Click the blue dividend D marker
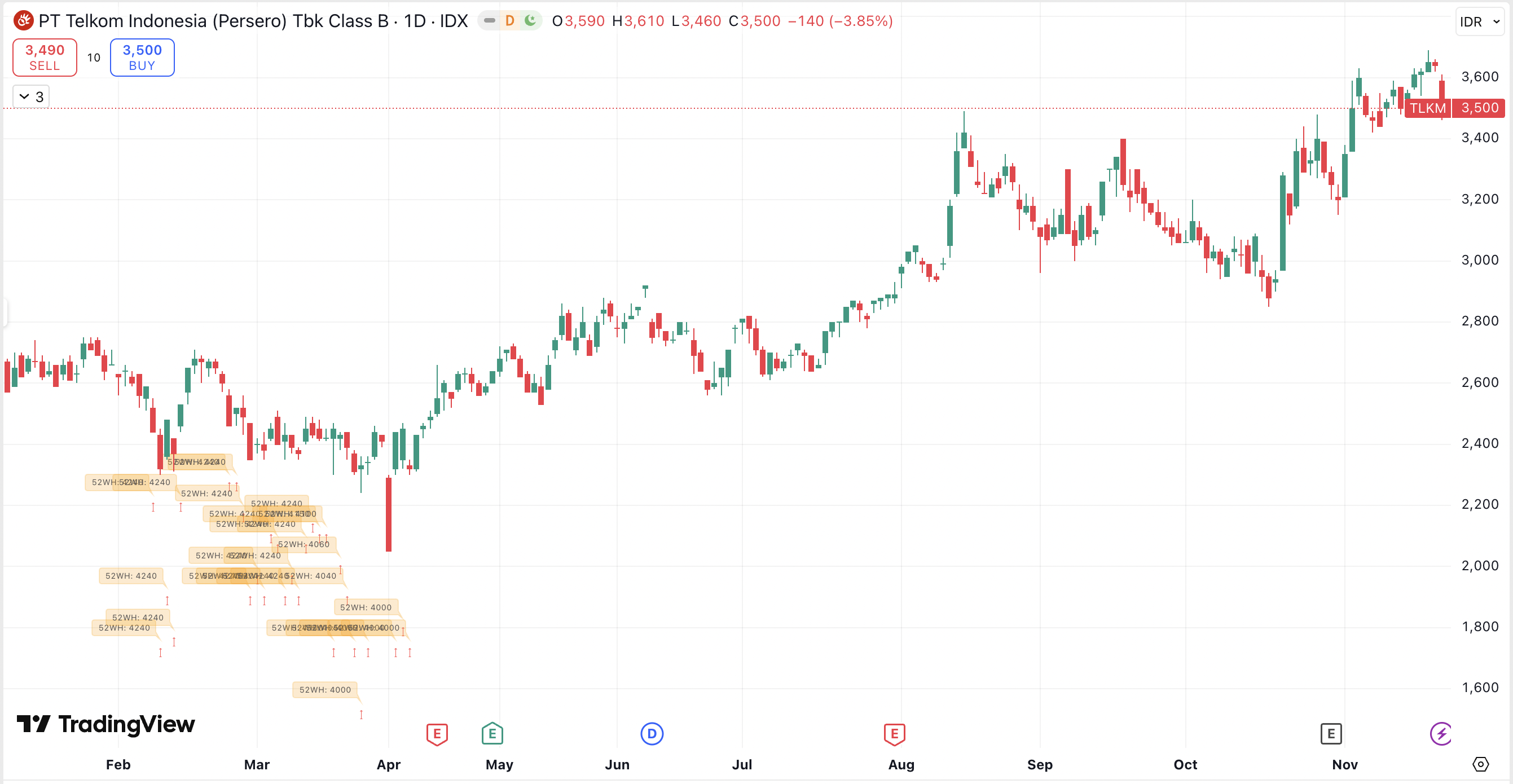 click(x=652, y=733)
